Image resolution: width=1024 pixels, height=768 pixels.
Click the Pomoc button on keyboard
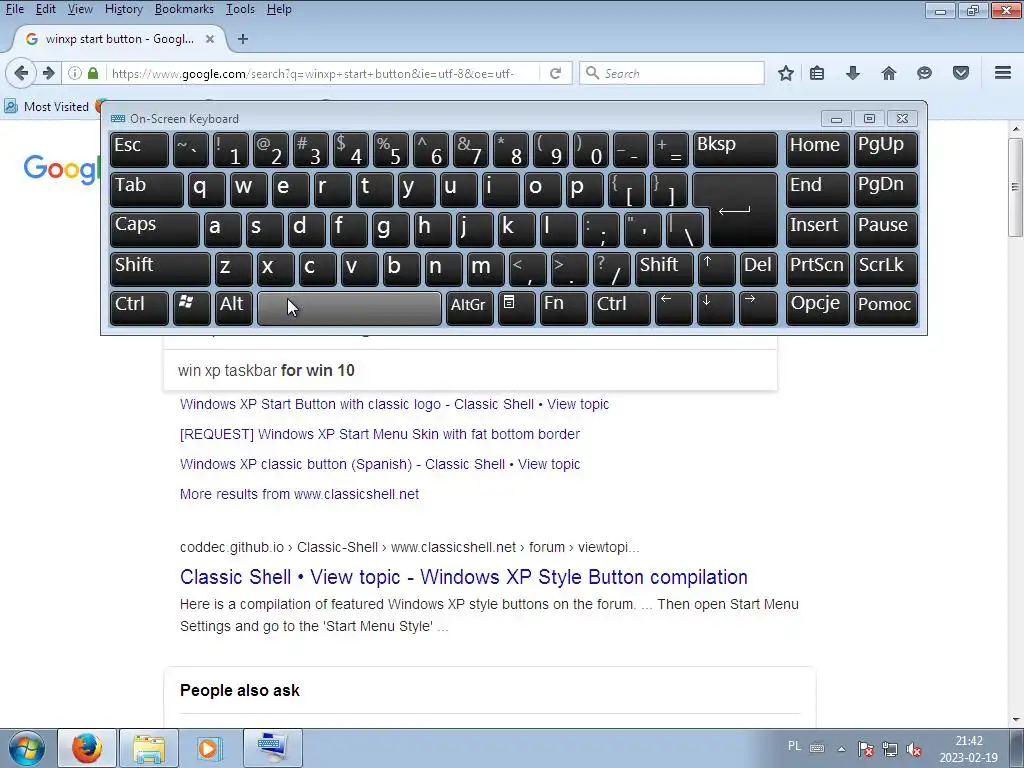pyautogui.click(x=886, y=308)
